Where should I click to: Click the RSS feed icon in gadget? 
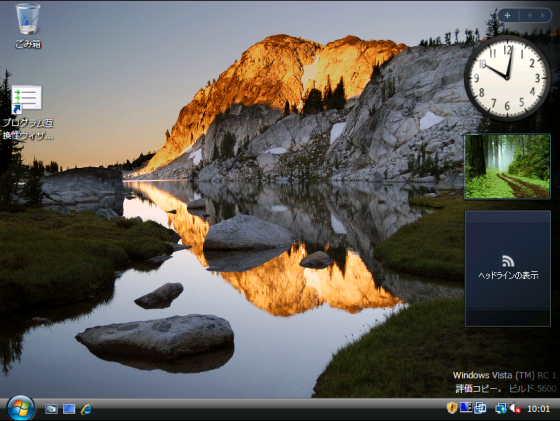click(508, 261)
